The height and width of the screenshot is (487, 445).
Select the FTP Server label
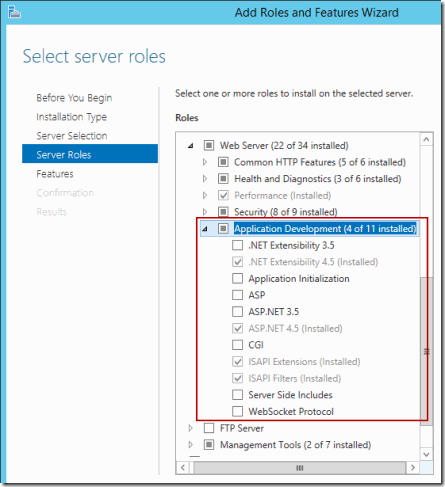click(x=242, y=428)
